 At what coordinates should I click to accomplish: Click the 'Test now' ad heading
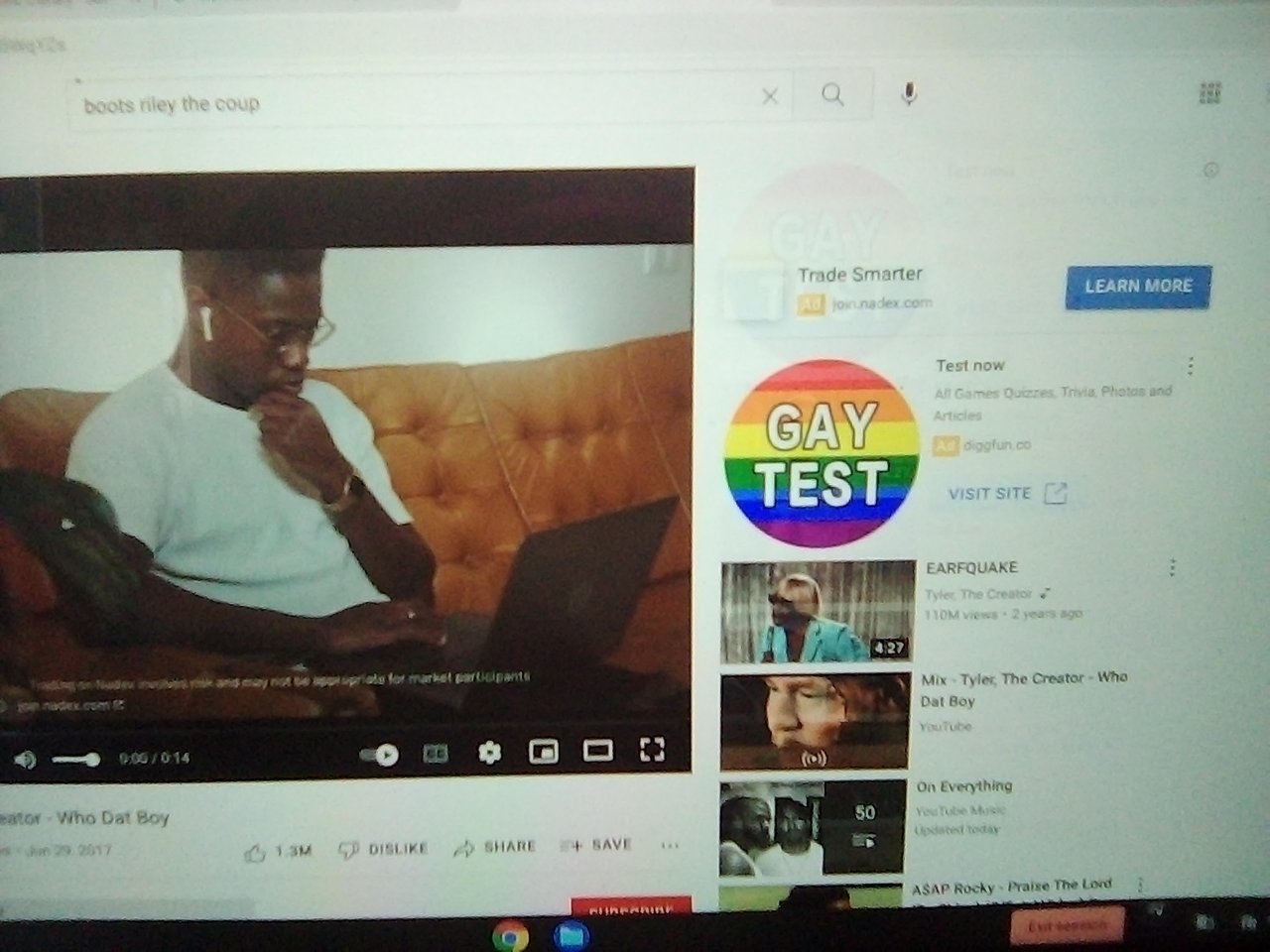pyautogui.click(x=969, y=366)
